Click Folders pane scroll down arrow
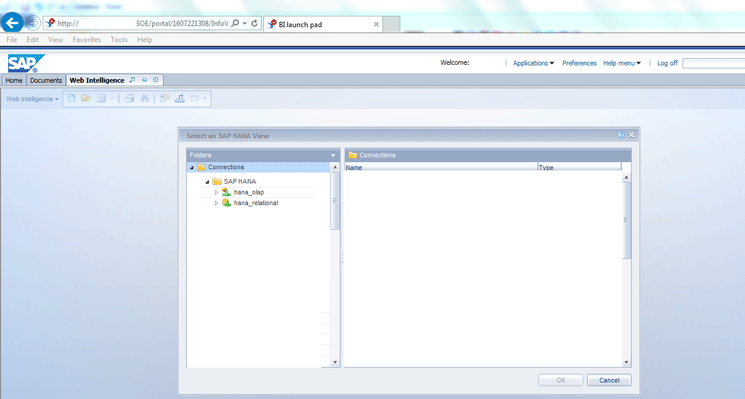Image resolution: width=745 pixels, height=399 pixels. pos(335,362)
